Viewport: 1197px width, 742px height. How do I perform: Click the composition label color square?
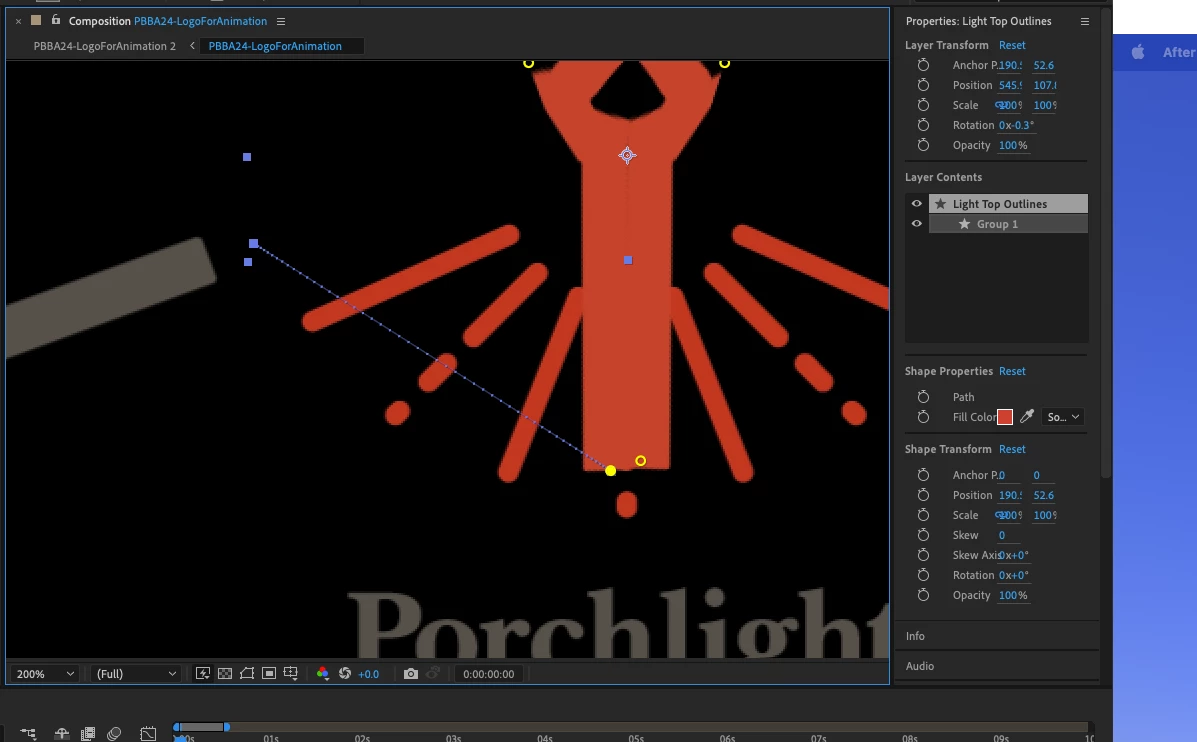click(36, 21)
